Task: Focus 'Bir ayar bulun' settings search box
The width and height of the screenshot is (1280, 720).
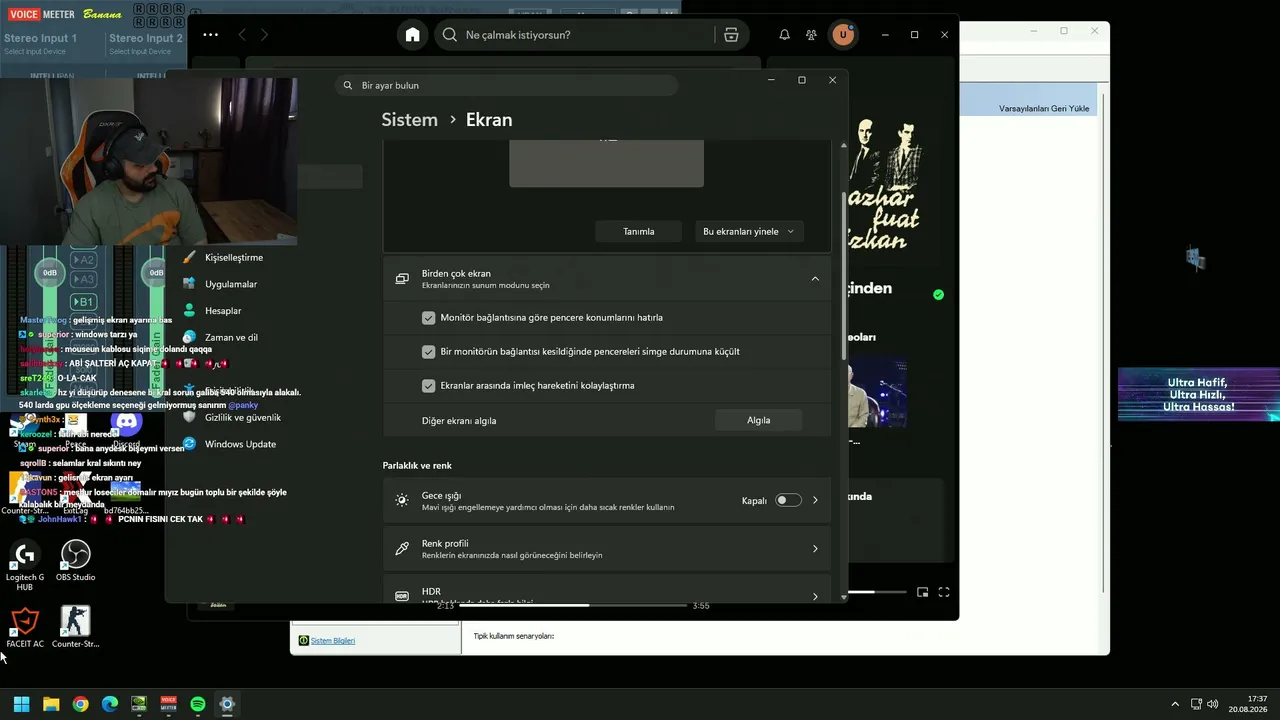Action: pos(507,86)
